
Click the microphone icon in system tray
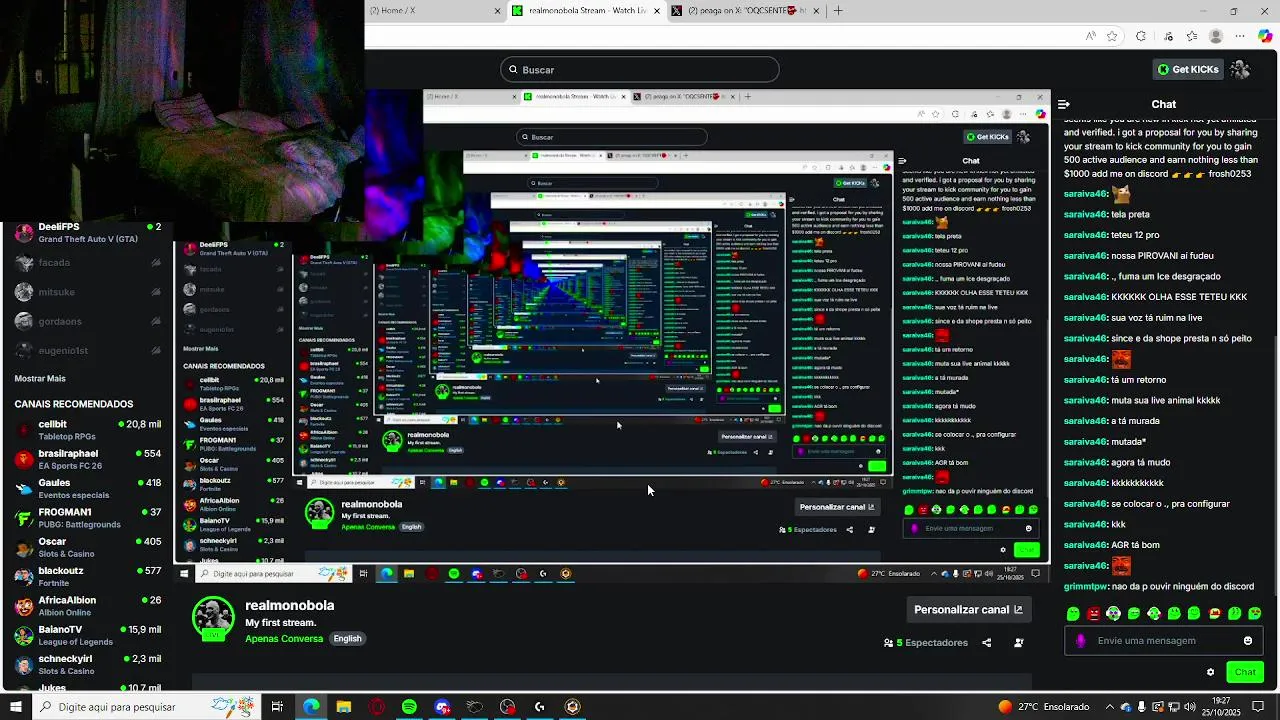click(1143, 707)
